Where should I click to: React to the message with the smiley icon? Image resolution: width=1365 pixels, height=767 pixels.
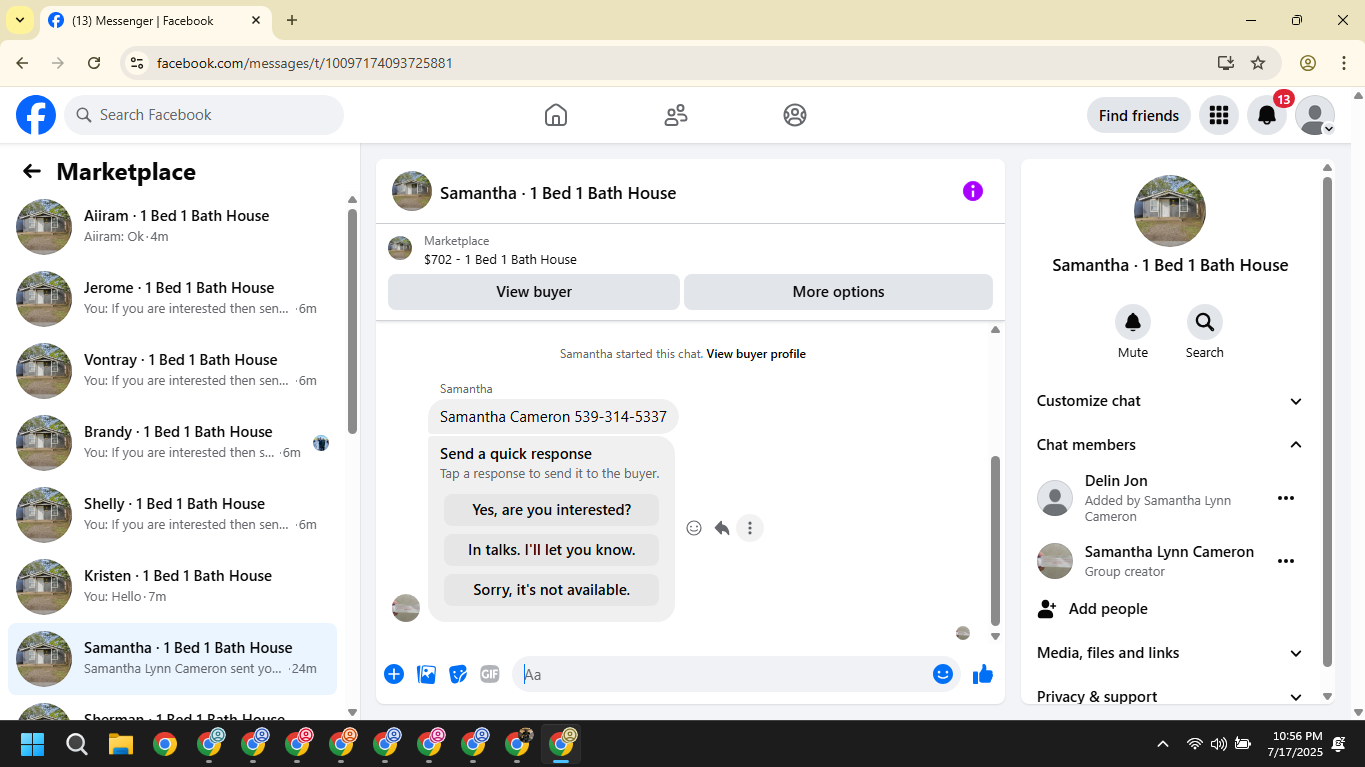pos(694,528)
